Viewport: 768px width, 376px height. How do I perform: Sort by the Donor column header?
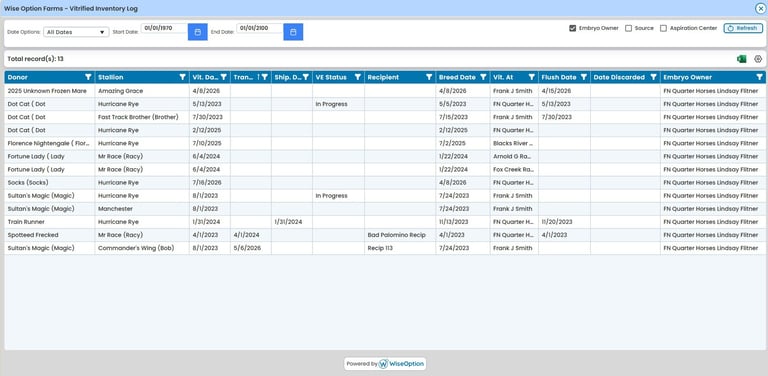(18, 77)
